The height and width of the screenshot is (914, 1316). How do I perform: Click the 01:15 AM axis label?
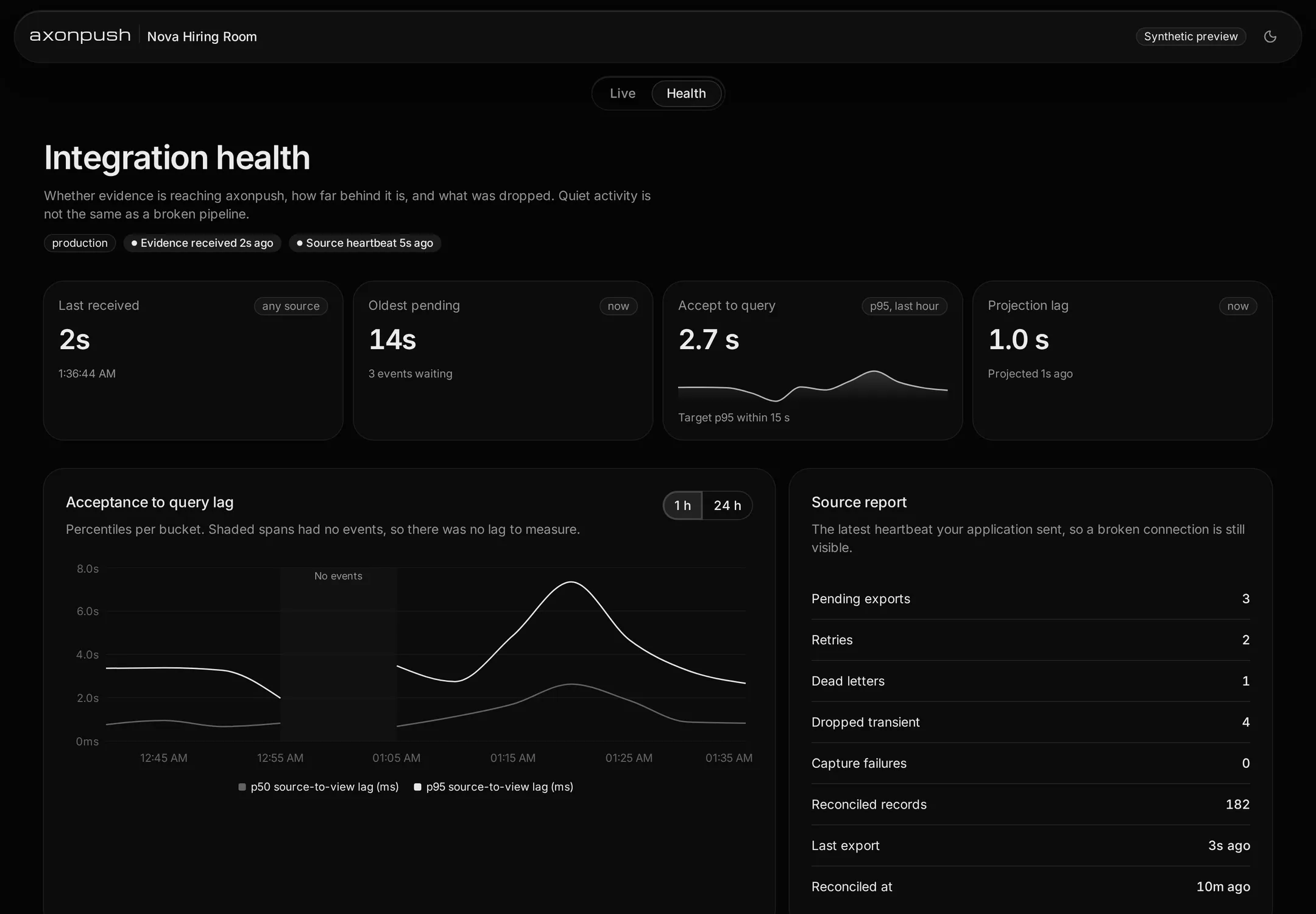click(513, 758)
